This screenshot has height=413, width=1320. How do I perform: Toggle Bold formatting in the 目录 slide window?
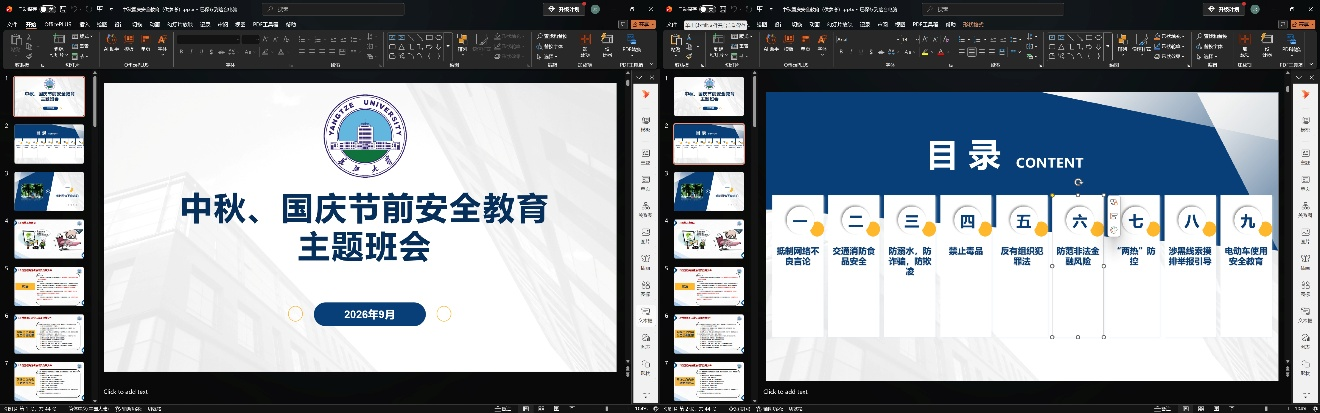pyautogui.click(x=841, y=51)
